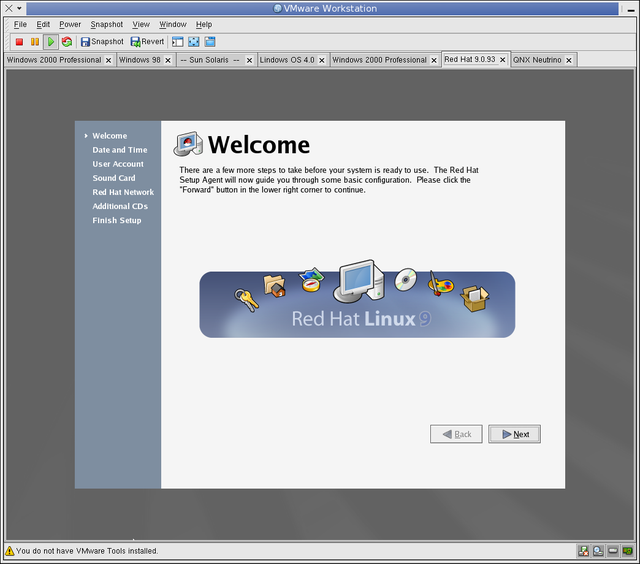
Task: Select Finish Setup in the sidebar
Action: pos(117,220)
